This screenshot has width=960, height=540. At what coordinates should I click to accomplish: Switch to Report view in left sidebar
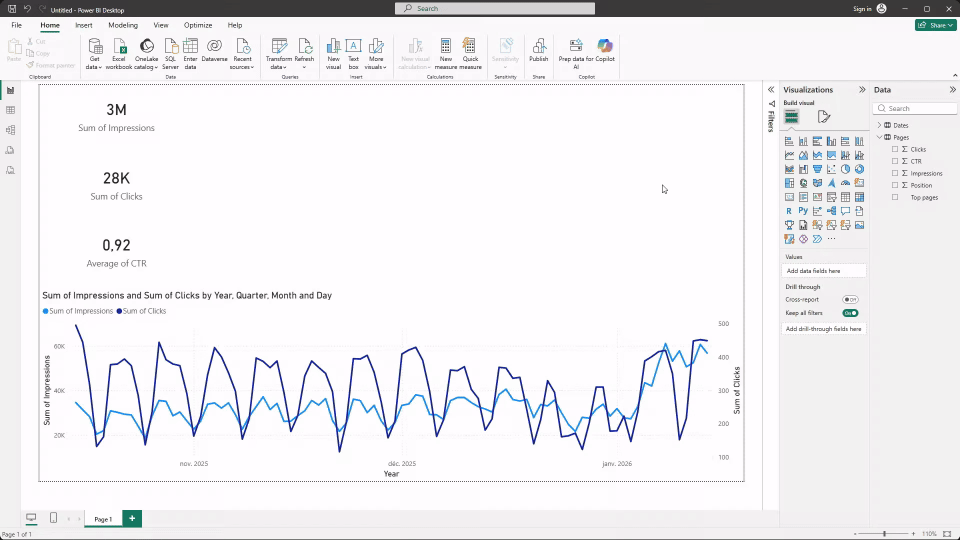(x=10, y=91)
